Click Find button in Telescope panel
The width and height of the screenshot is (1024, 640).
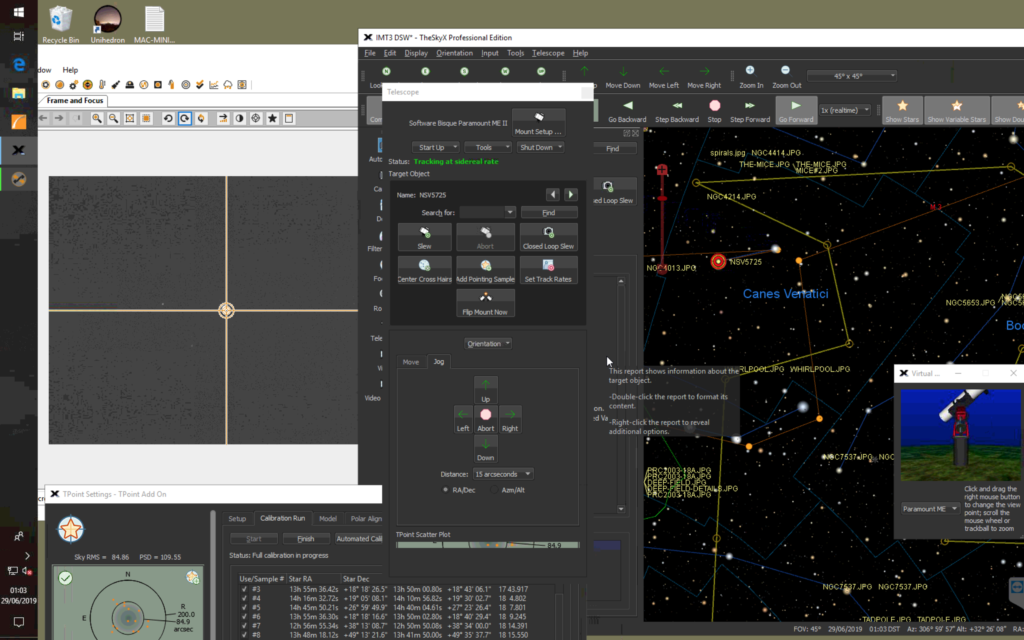pyautogui.click(x=549, y=212)
